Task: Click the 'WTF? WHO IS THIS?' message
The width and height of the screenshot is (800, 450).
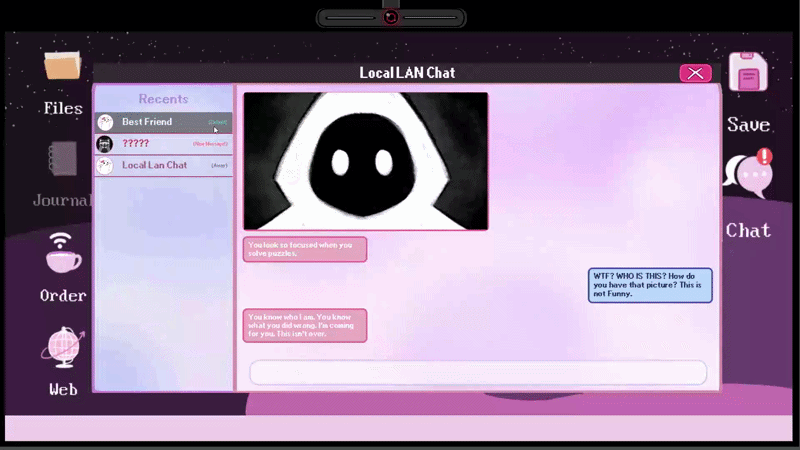Action: [650, 285]
